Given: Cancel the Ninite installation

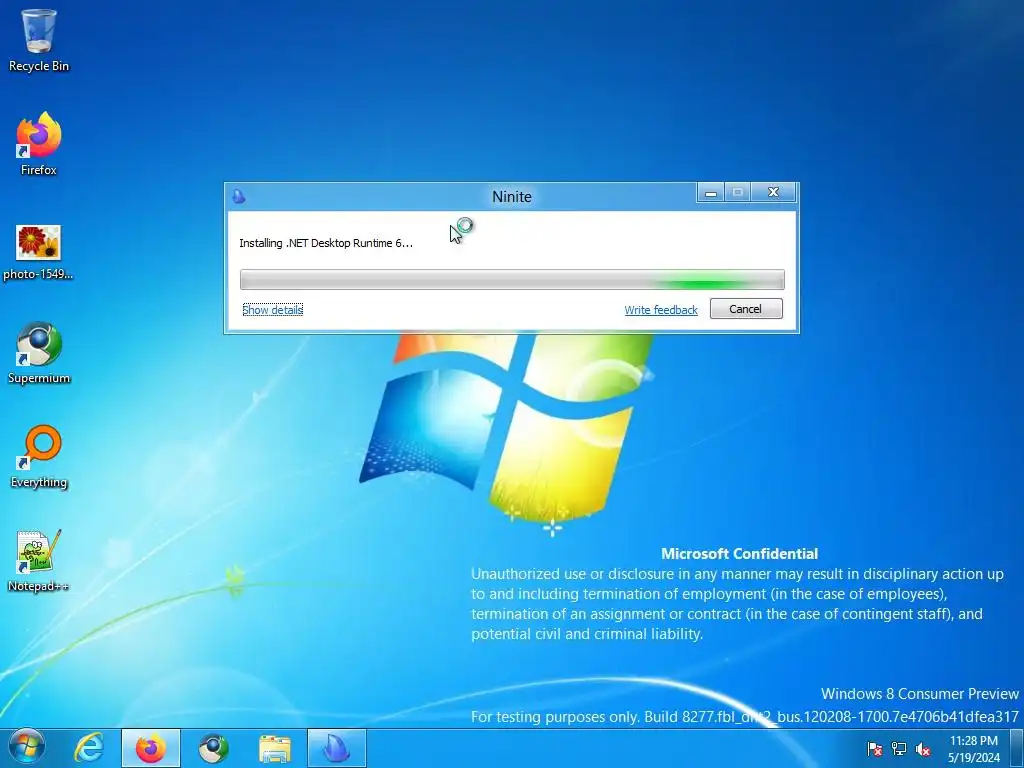Looking at the screenshot, I should (x=746, y=309).
